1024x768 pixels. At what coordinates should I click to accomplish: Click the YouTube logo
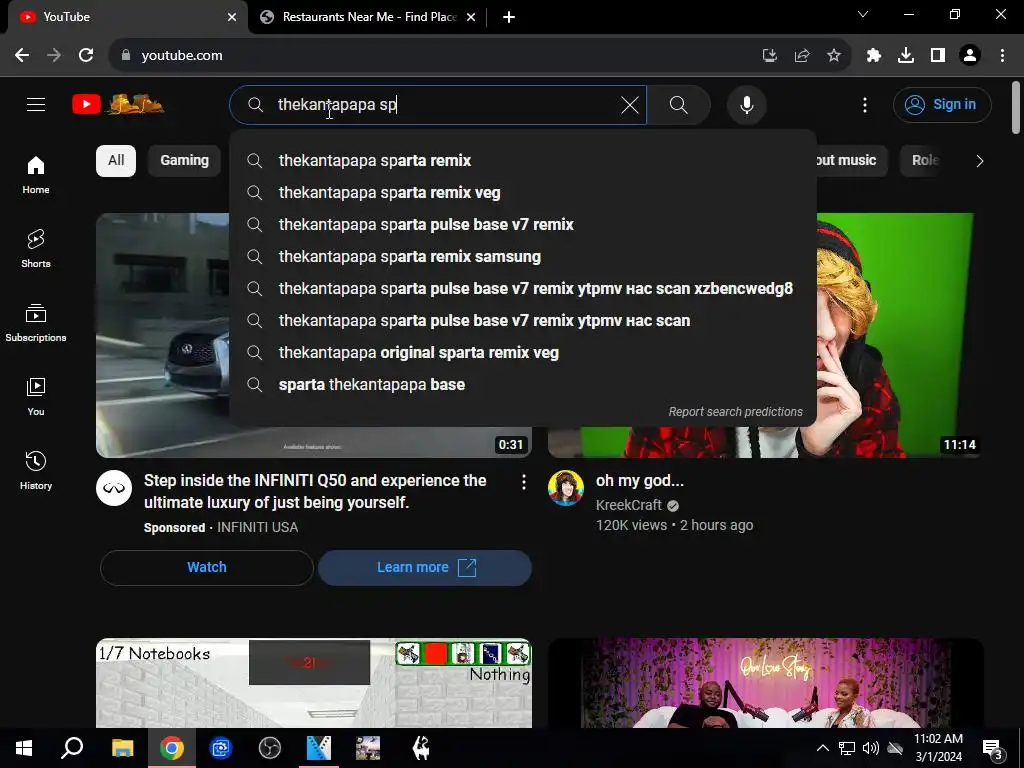[118, 104]
